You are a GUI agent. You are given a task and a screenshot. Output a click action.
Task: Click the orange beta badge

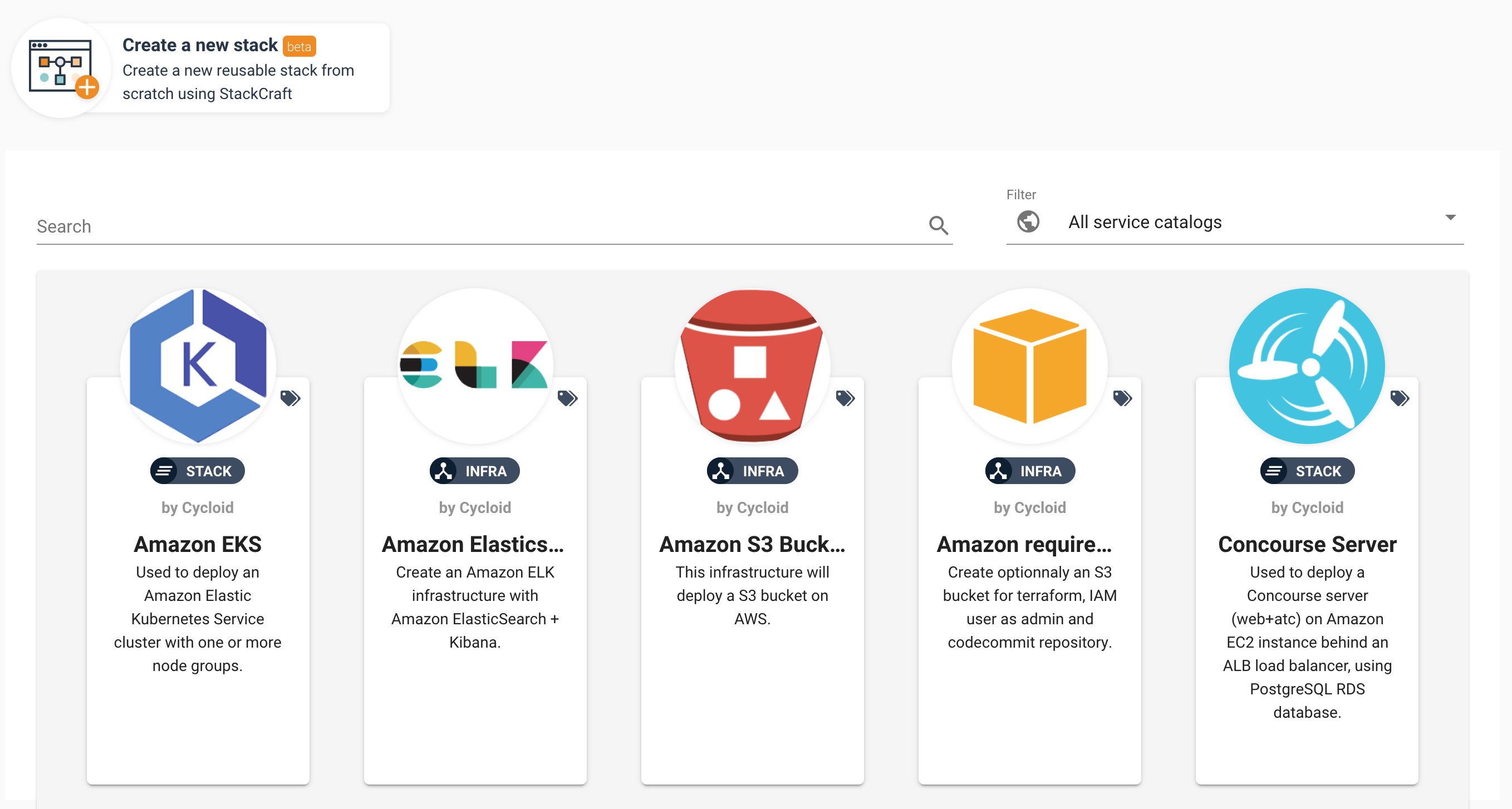299,46
